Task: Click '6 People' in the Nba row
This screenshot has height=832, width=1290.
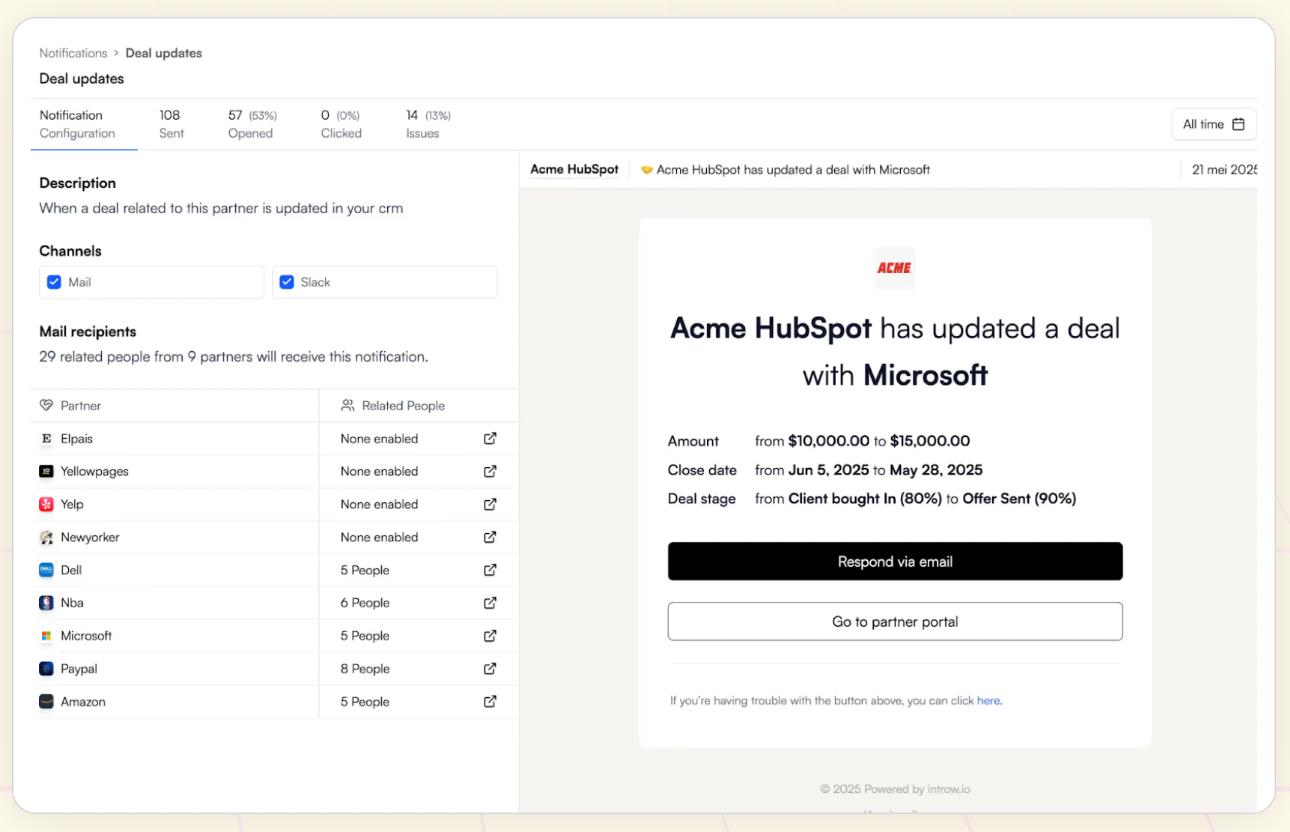Action: coord(365,603)
